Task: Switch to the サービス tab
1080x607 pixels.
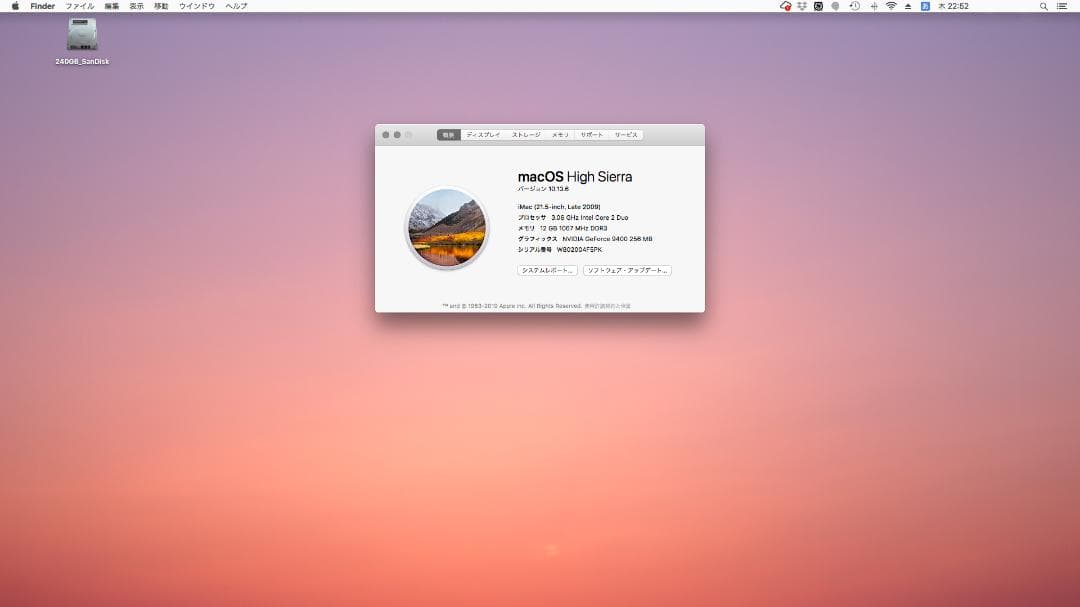Action: pos(624,134)
